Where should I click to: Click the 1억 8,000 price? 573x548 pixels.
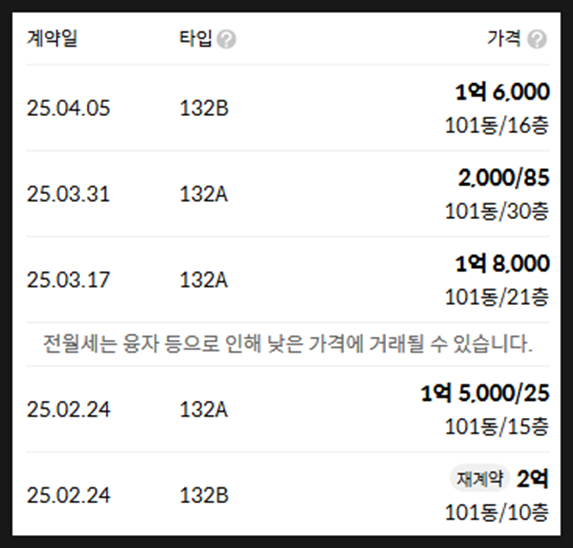point(502,263)
